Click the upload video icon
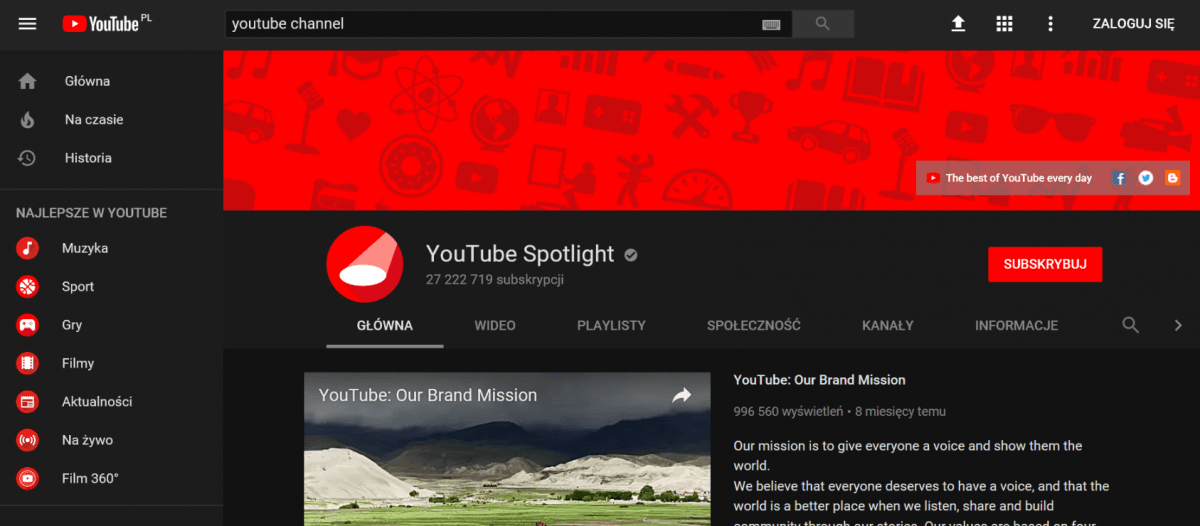Screen dimensions: 1200x526 pos(958,24)
